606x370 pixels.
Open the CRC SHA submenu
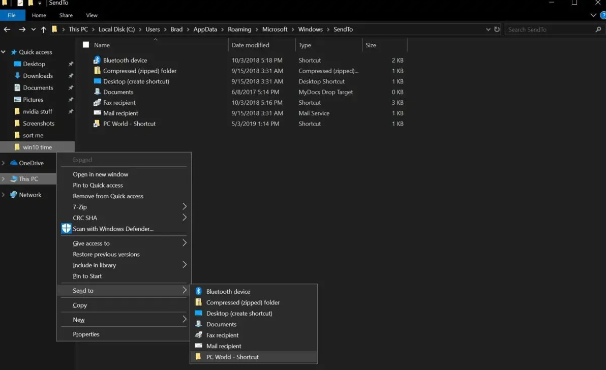pyautogui.click(x=124, y=218)
